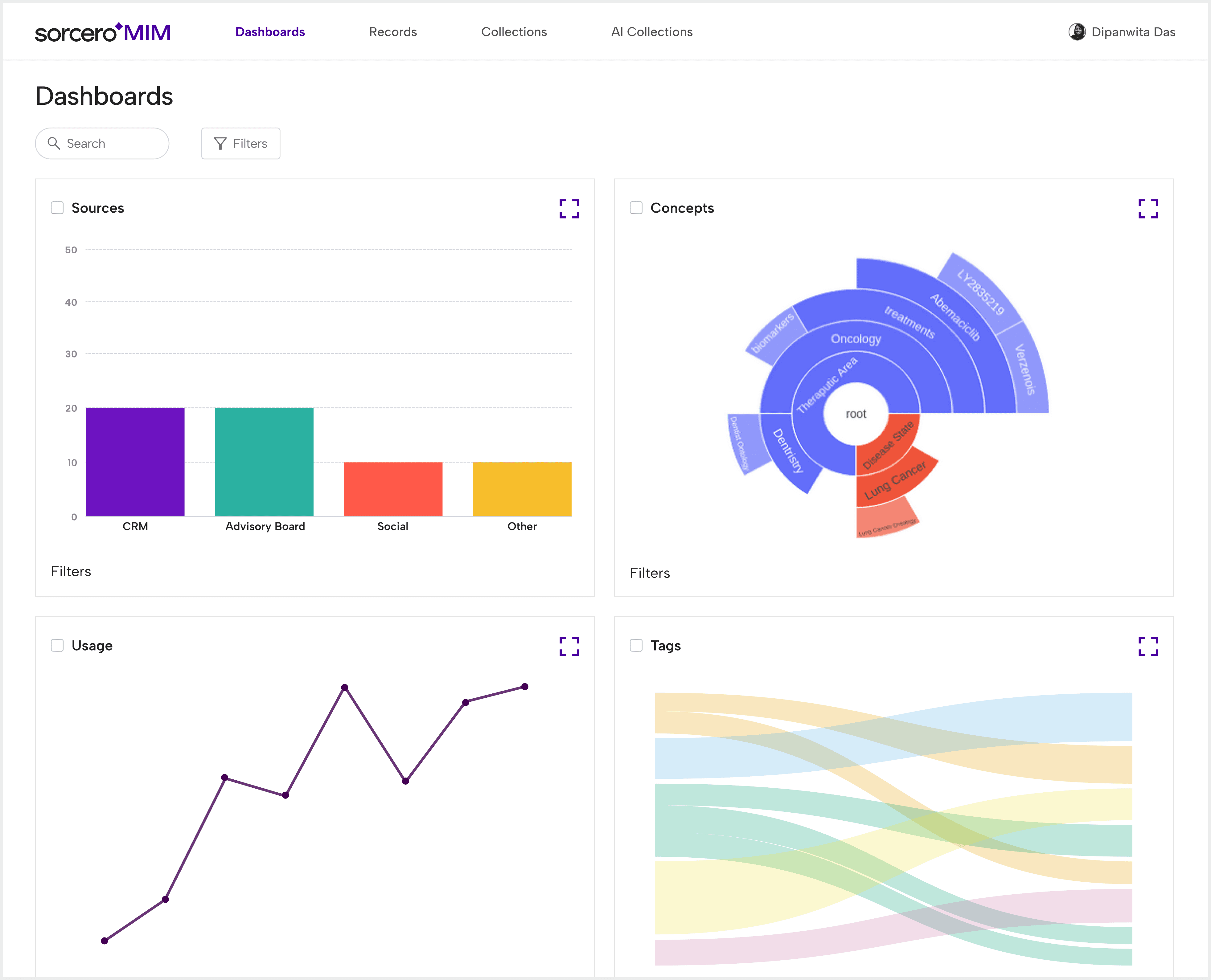Open the AI Collections tab

tap(652, 32)
